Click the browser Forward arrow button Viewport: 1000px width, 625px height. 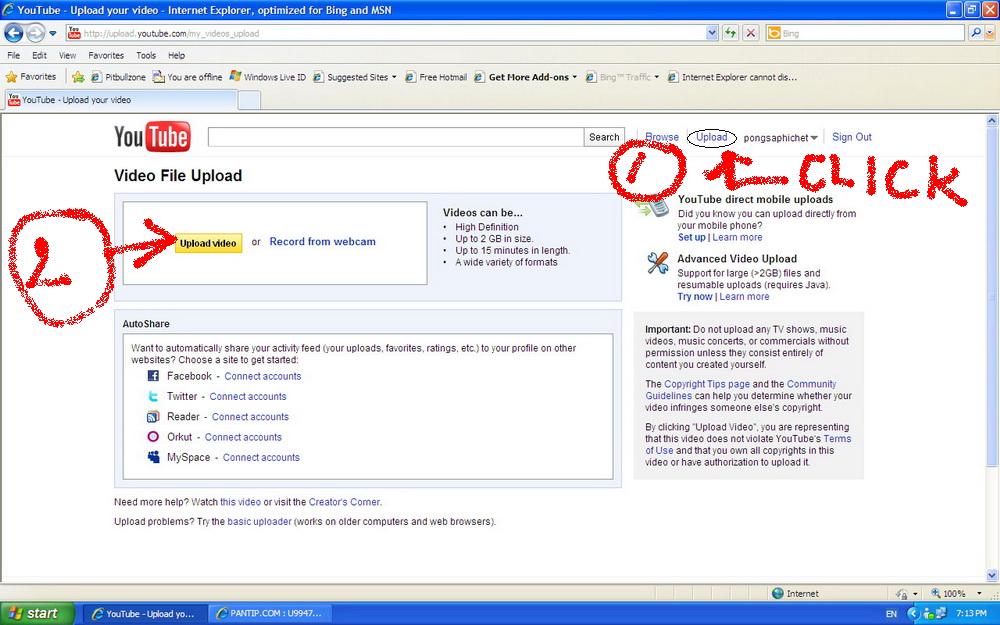pyautogui.click(x=36, y=33)
